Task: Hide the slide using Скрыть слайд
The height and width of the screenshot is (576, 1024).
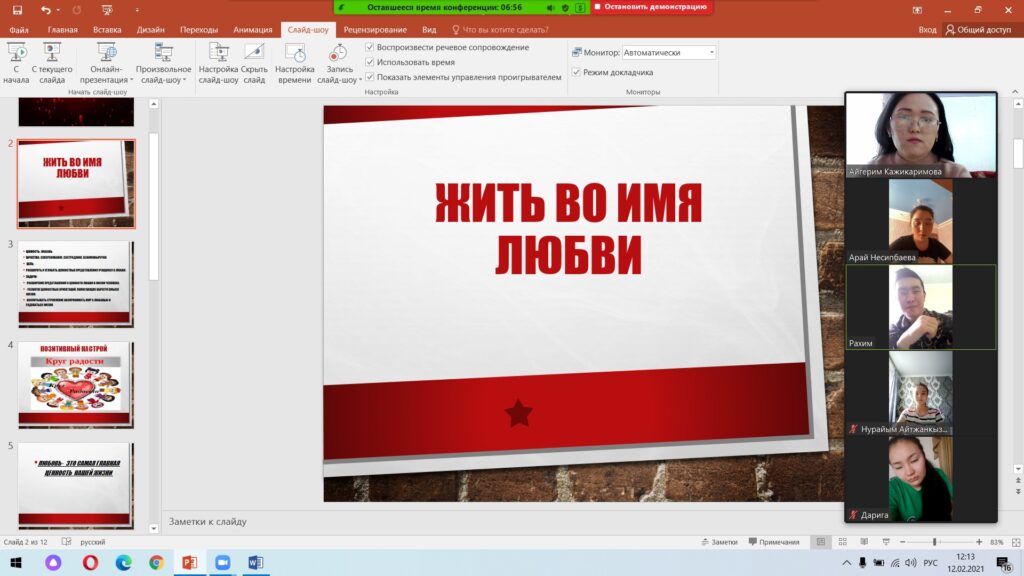Action: coord(254,63)
